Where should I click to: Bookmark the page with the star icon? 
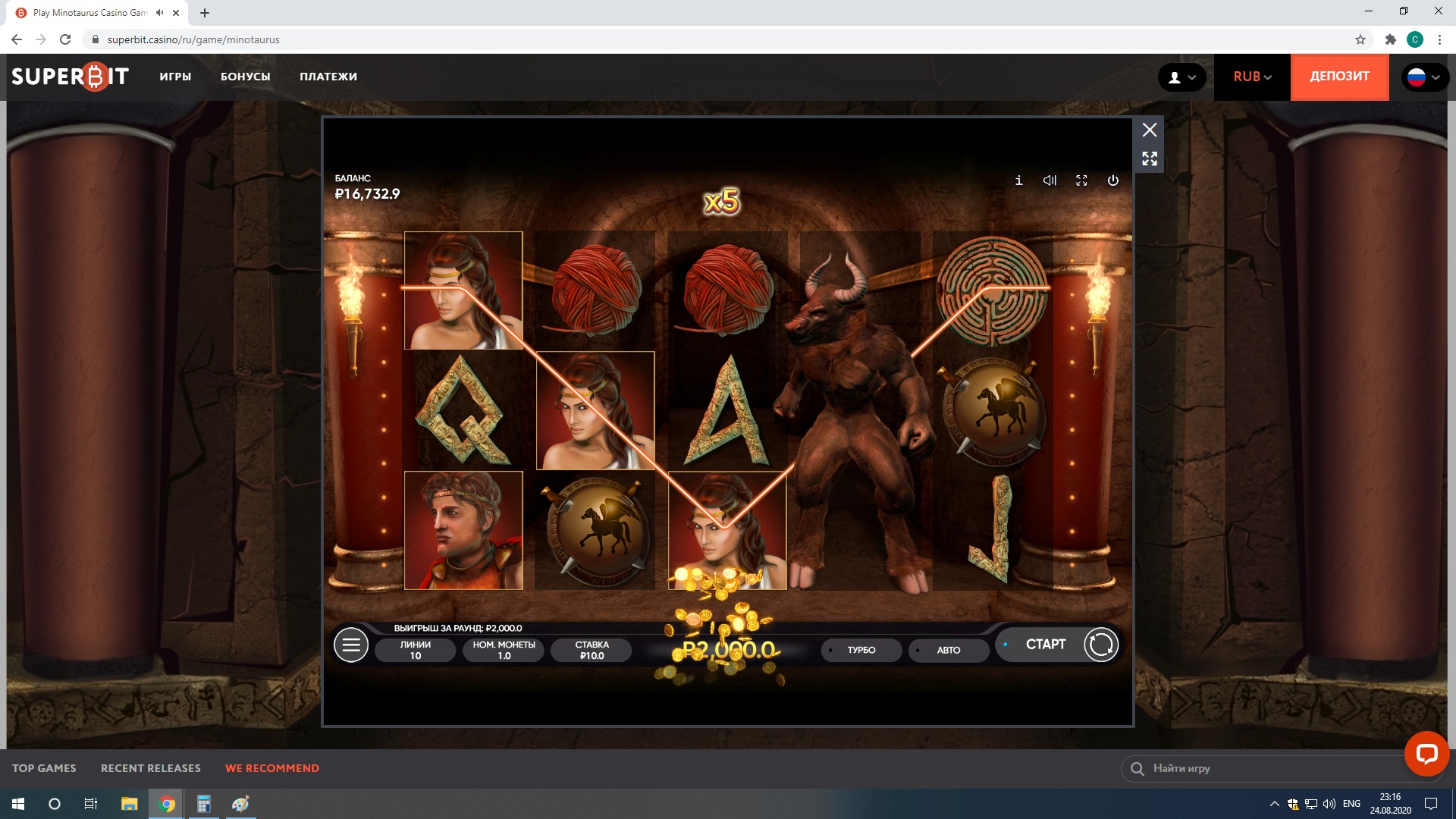1360,39
